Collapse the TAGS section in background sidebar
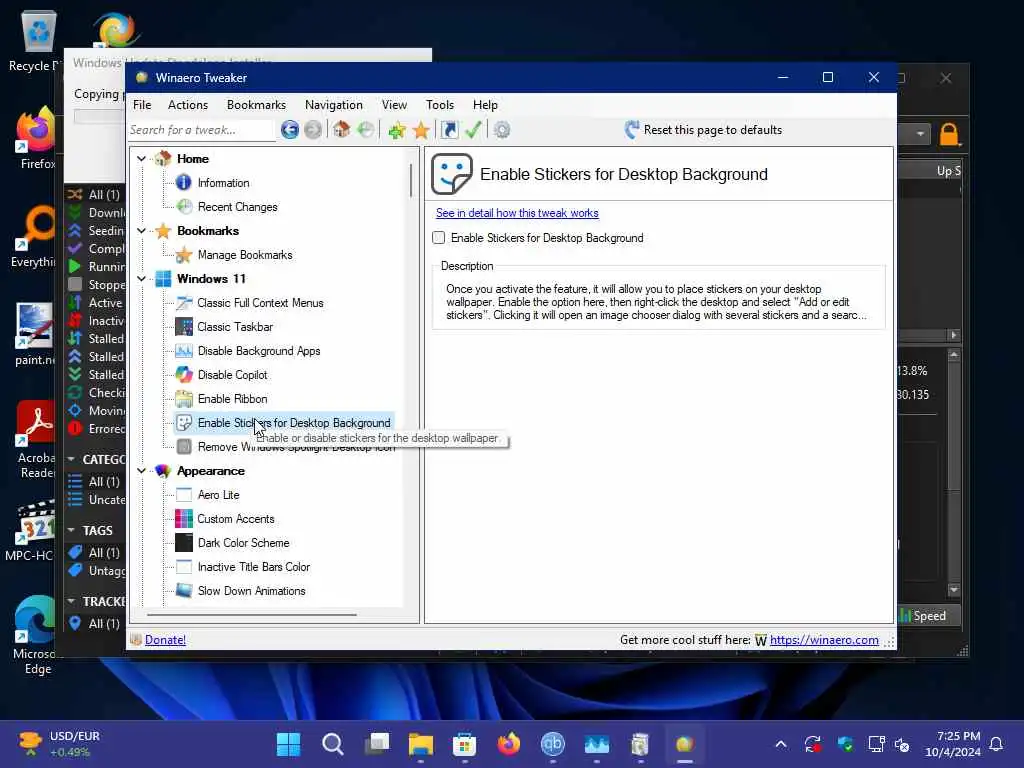This screenshot has height=768, width=1024. [x=71, y=530]
